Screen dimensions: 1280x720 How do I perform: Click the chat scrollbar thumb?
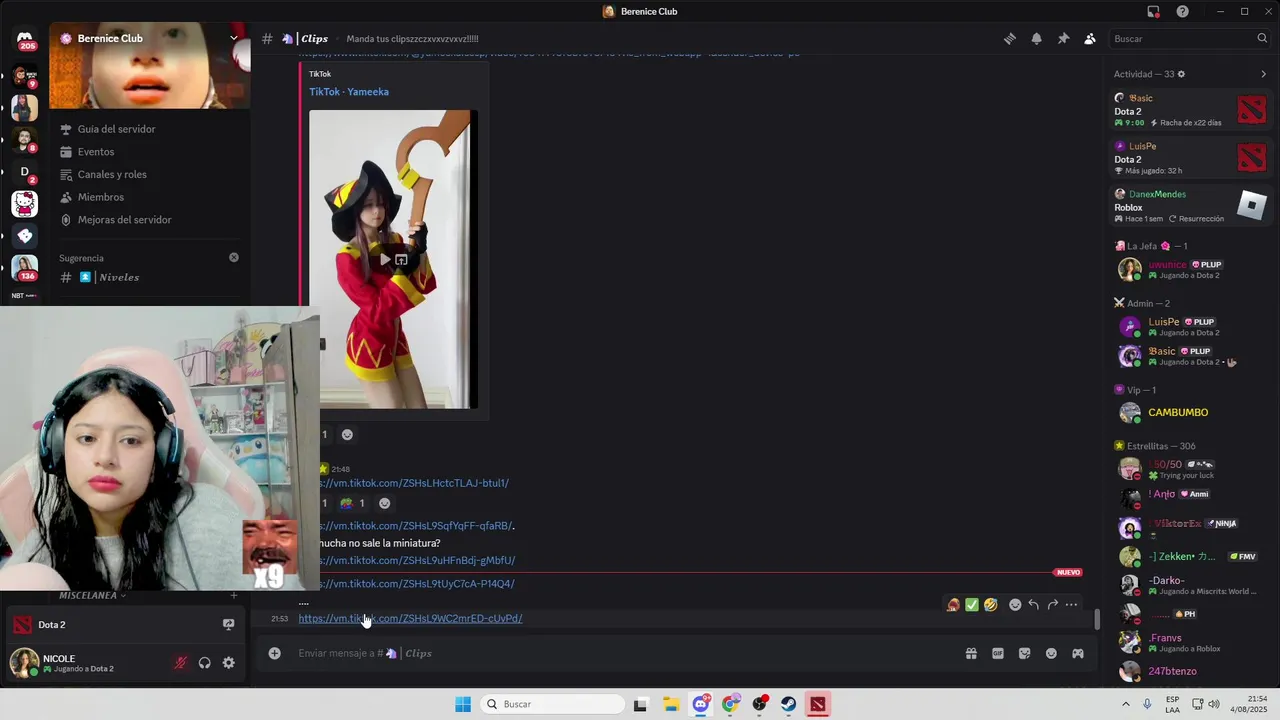click(x=1097, y=619)
